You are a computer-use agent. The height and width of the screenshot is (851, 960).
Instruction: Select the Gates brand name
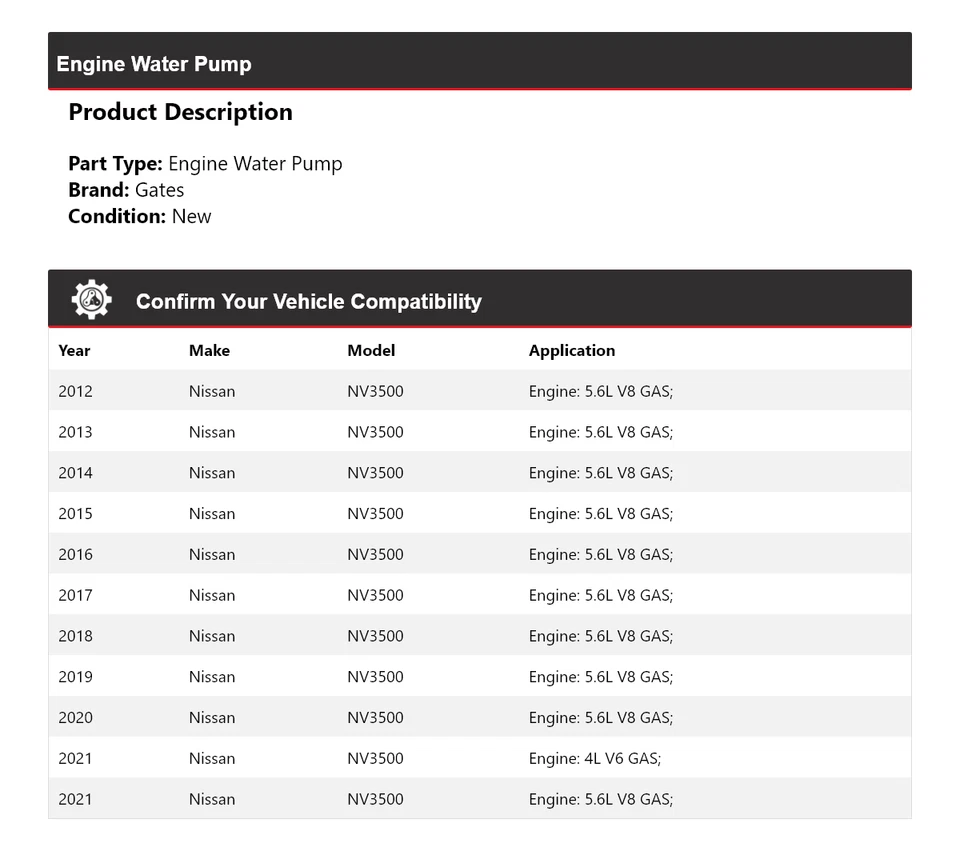coord(160,189)
